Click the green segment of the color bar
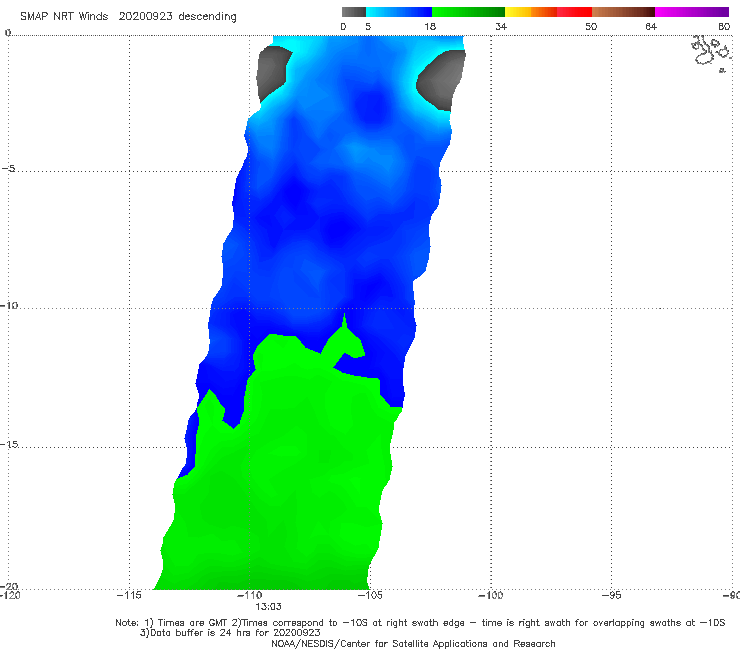This screenshot has width=740, height=650. coord(468,12)
